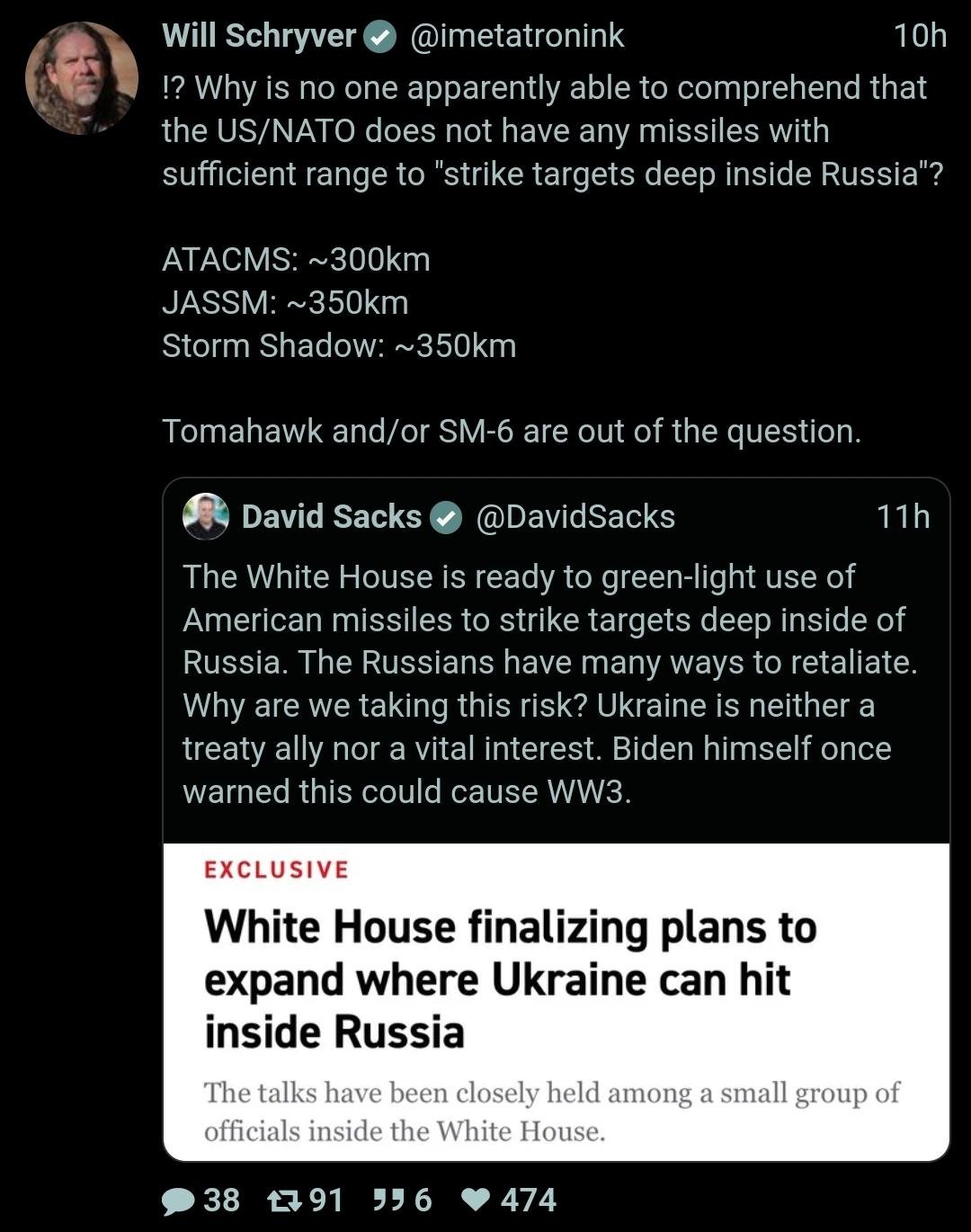Image resolution: width=971 pixels, height=1232 pixels.
Task: Open the White House finalizing plans headline
Action: pos(510,978)
